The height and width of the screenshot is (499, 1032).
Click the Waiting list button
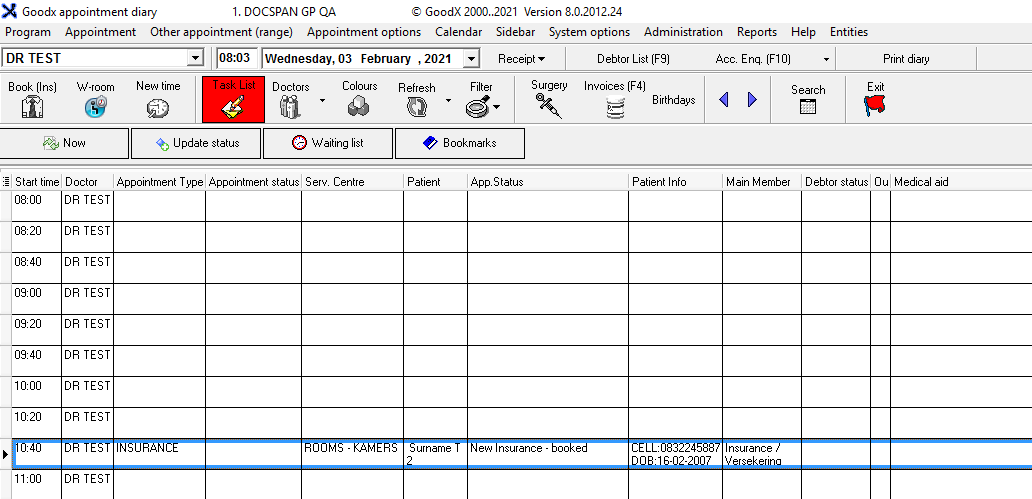point(328,143)
